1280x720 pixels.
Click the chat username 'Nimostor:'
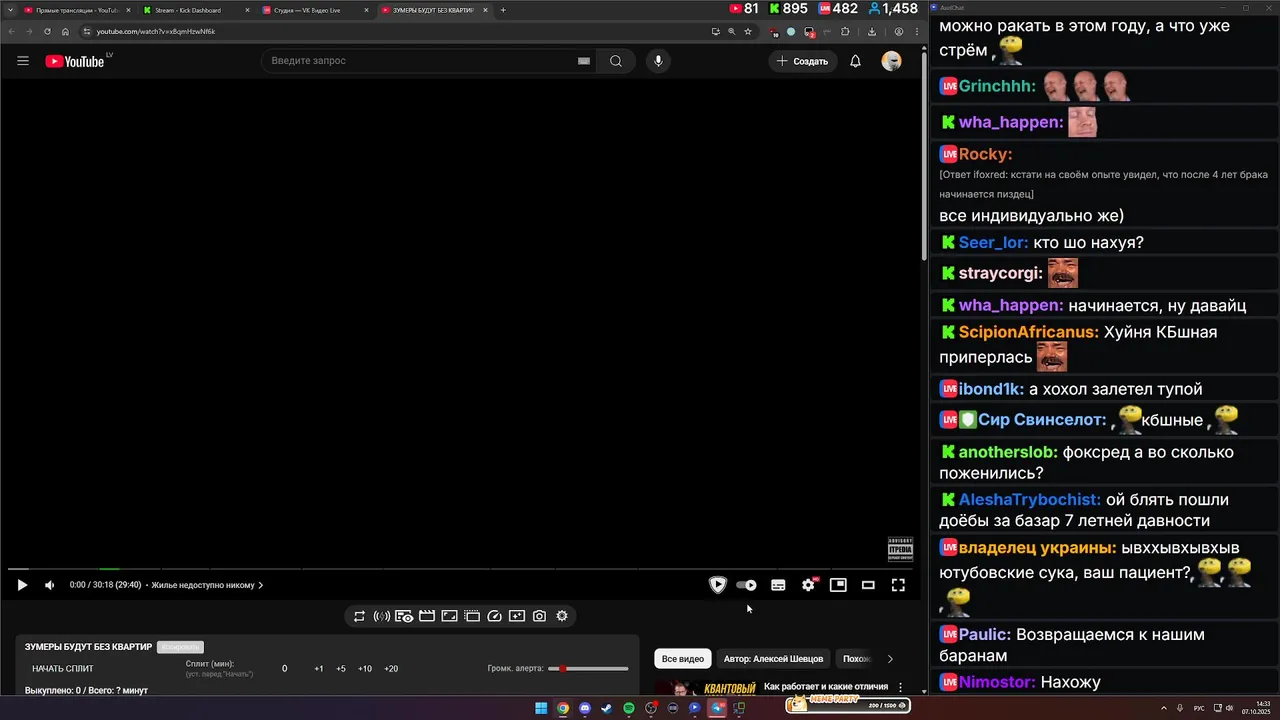point(997,682)
